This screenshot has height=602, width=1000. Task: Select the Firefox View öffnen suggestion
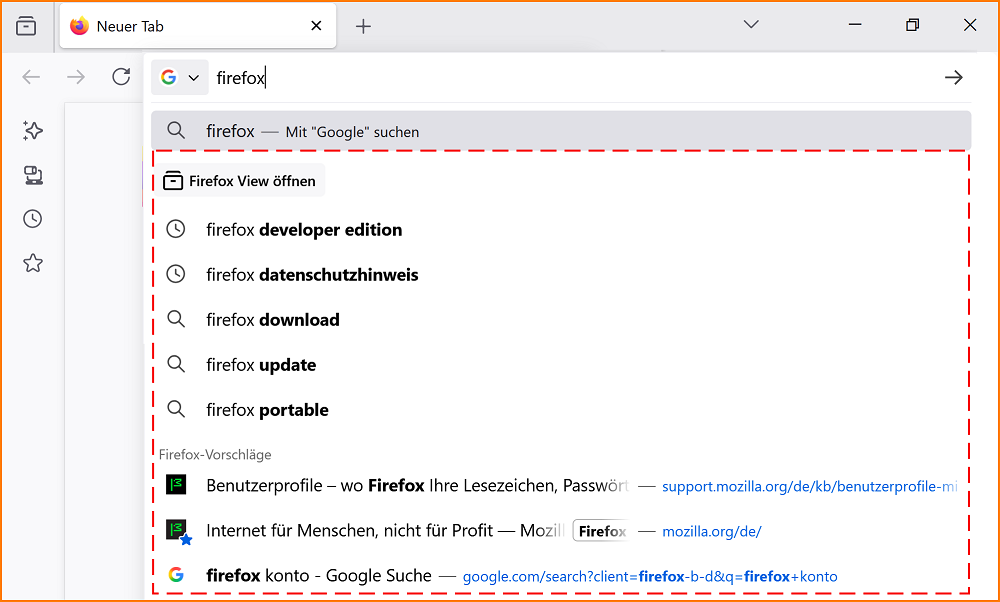point(239,180)
